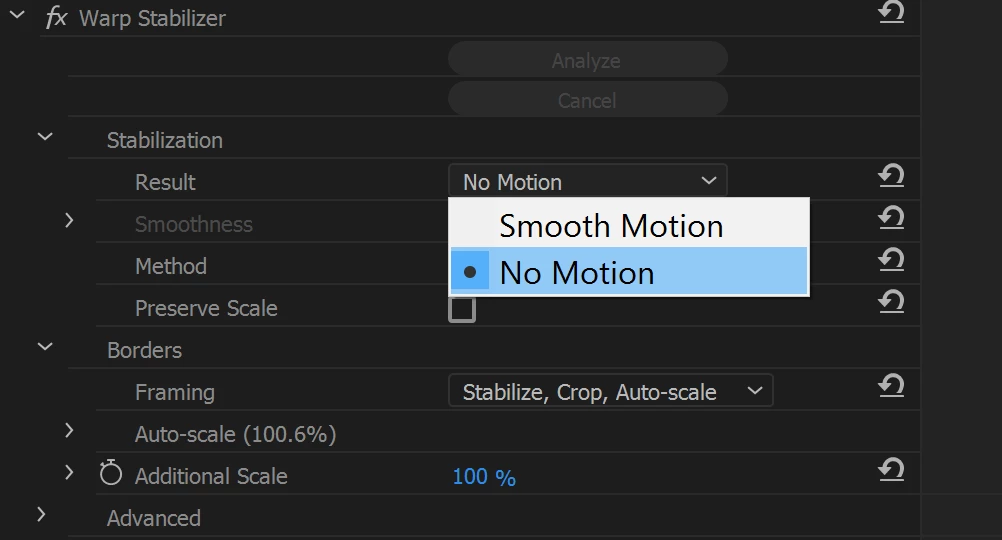Viewport: 1002px width, 540px height.
Task: Click the Cancel button
Action: pyautogui.click(x=588, y=100)
